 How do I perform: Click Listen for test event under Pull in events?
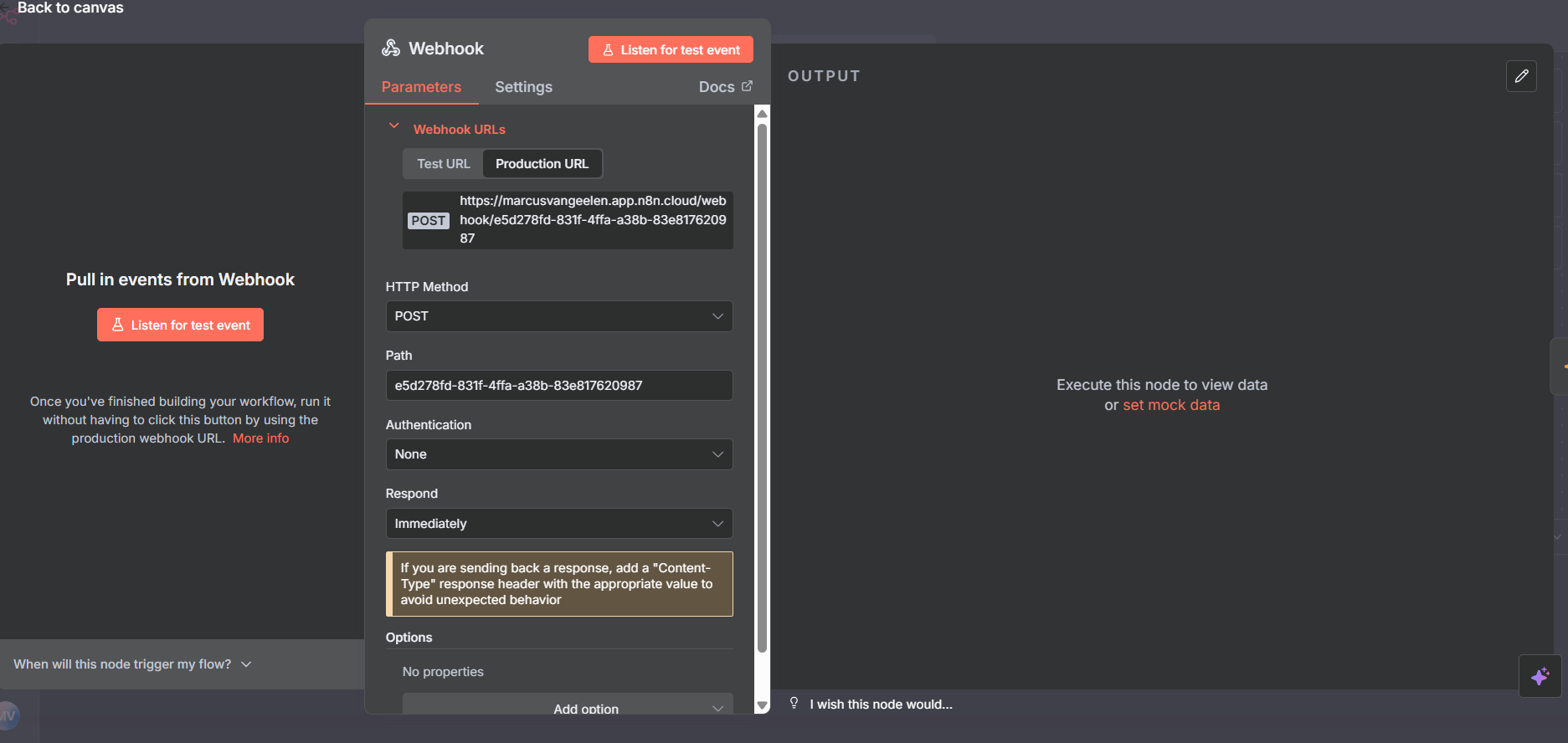(180, 325)
